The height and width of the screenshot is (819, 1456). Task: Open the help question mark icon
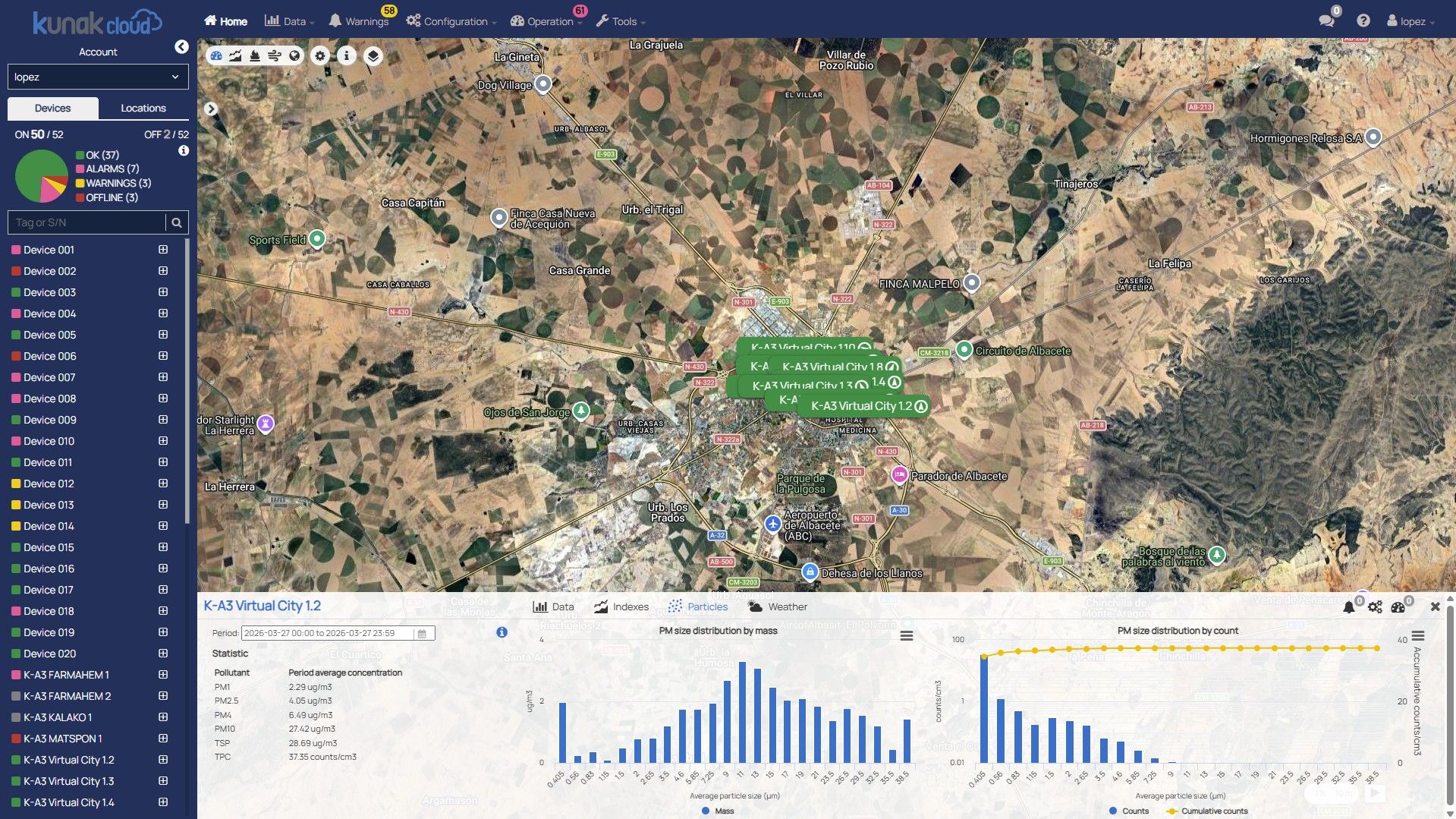1363,21
